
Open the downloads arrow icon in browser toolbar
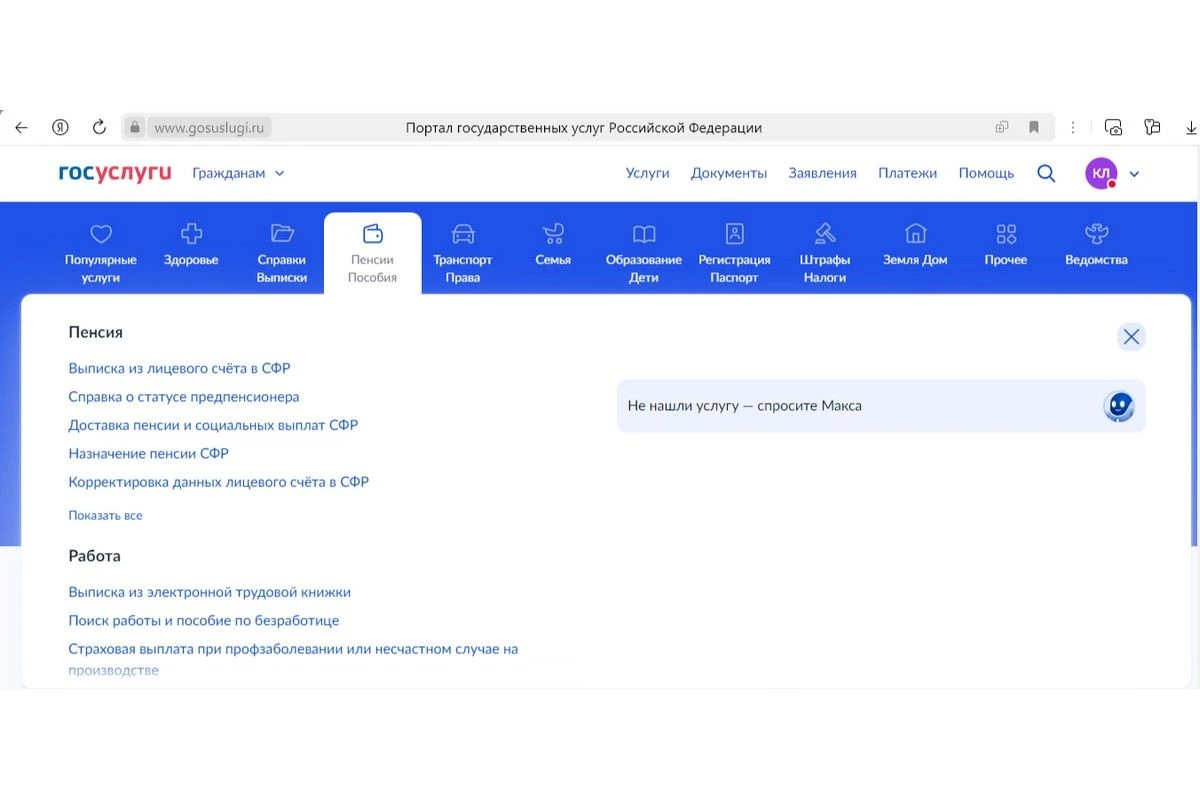tap(1191, 127)
